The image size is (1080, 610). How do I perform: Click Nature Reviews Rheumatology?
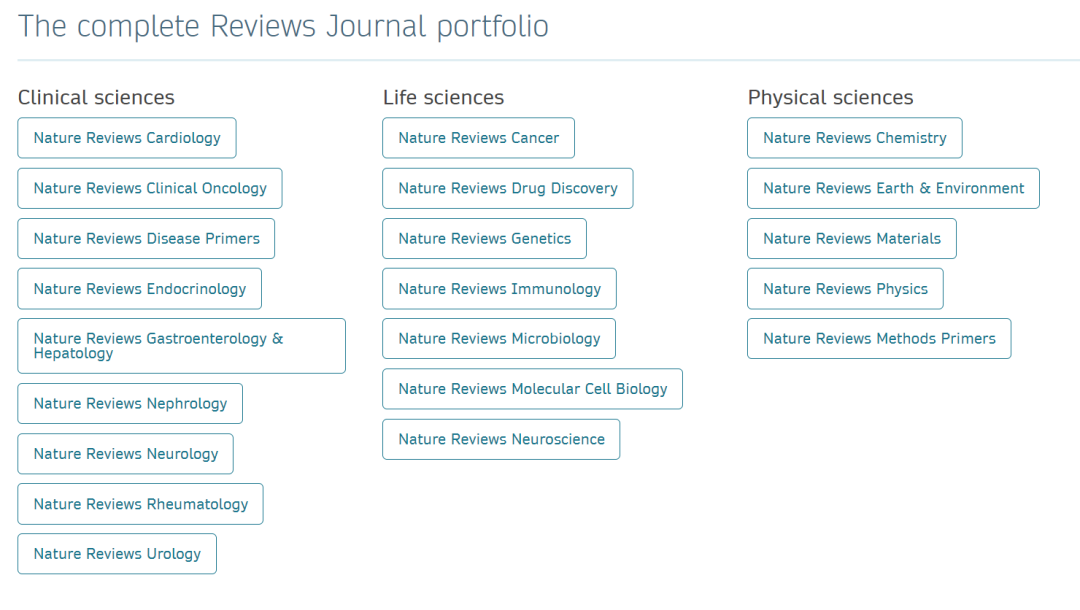(x=140, y=504)
